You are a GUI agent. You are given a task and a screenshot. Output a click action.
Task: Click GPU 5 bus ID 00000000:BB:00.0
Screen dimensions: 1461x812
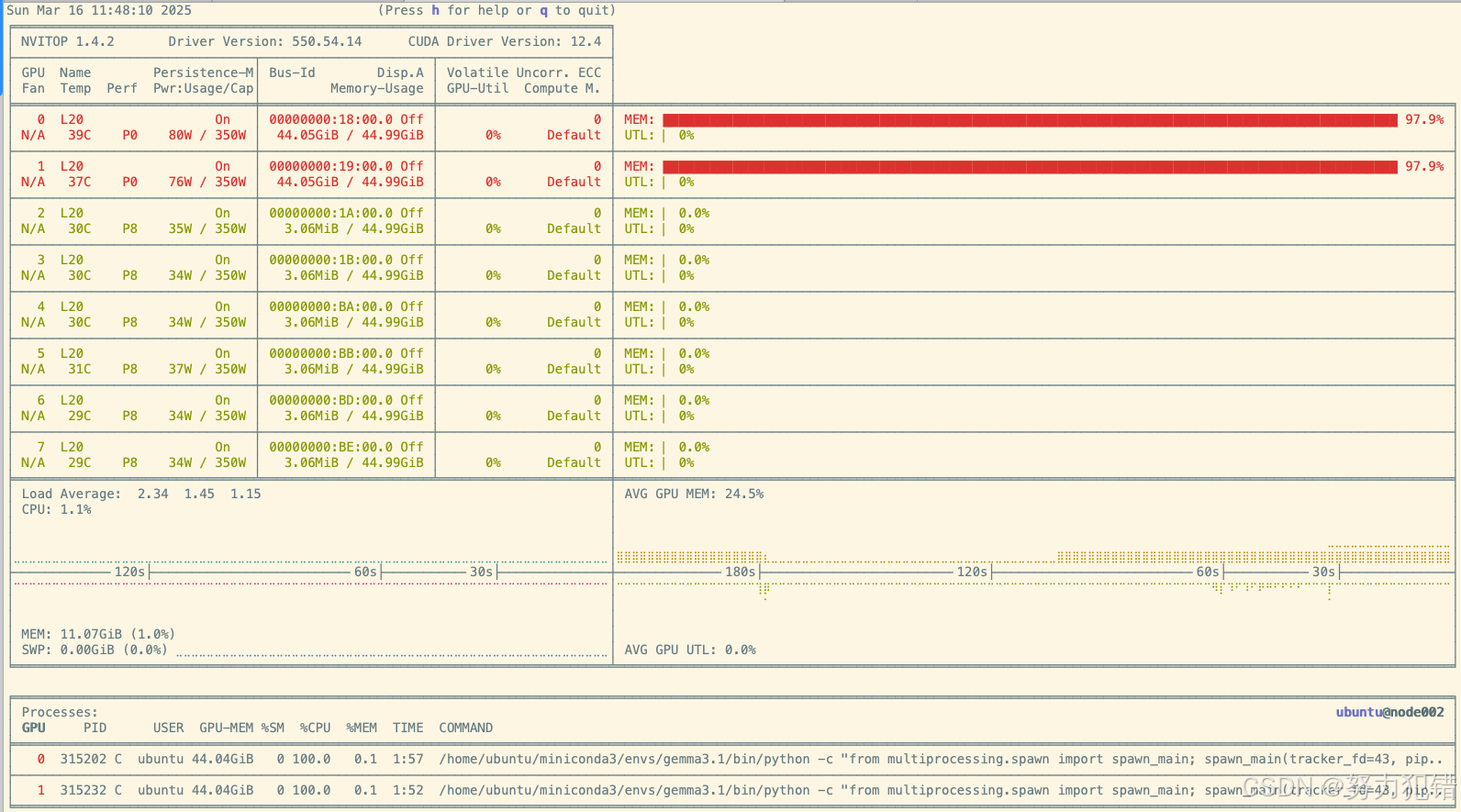coord(330,353)
